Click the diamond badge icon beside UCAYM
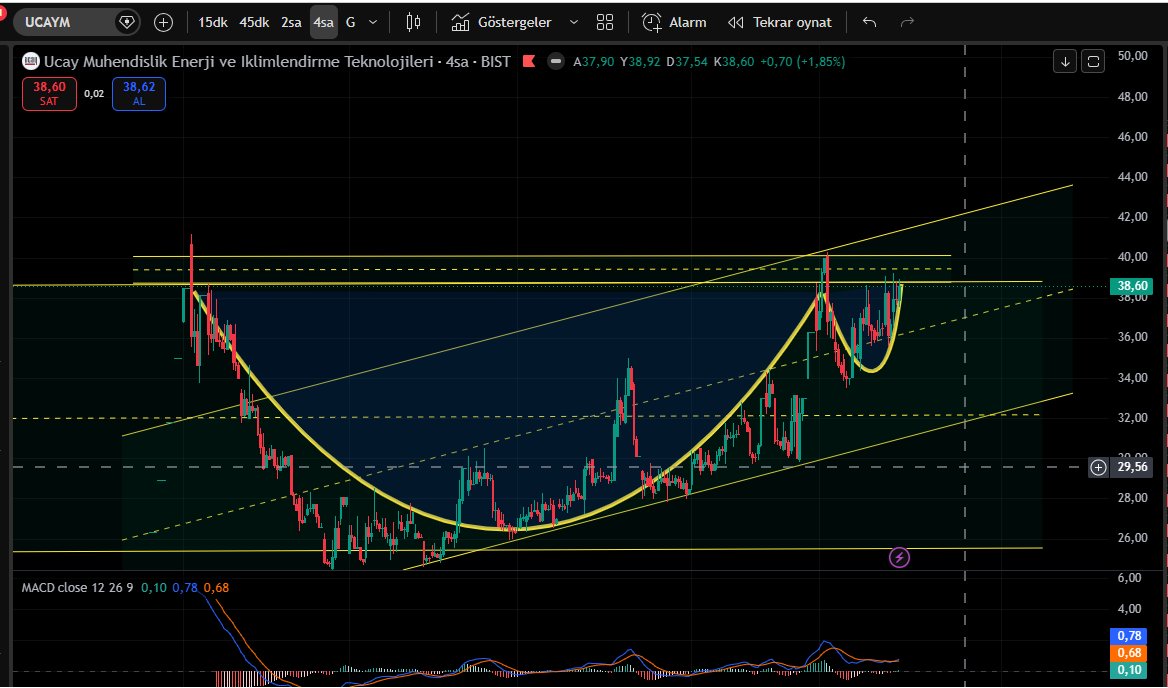This screenshot has height=688, width=1168. coord(127,22)
